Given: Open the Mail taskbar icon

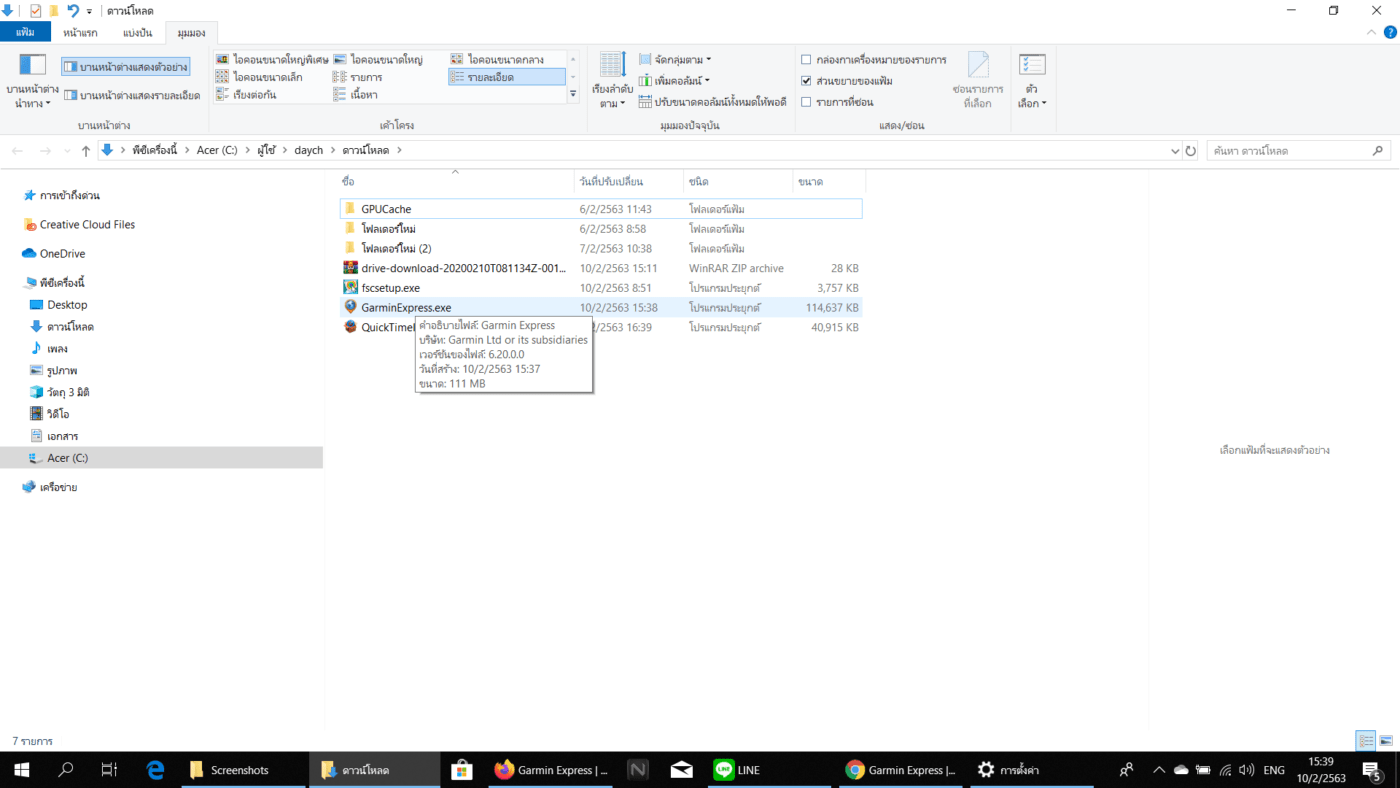Looking at the screenshot, I should click(682, 770).
